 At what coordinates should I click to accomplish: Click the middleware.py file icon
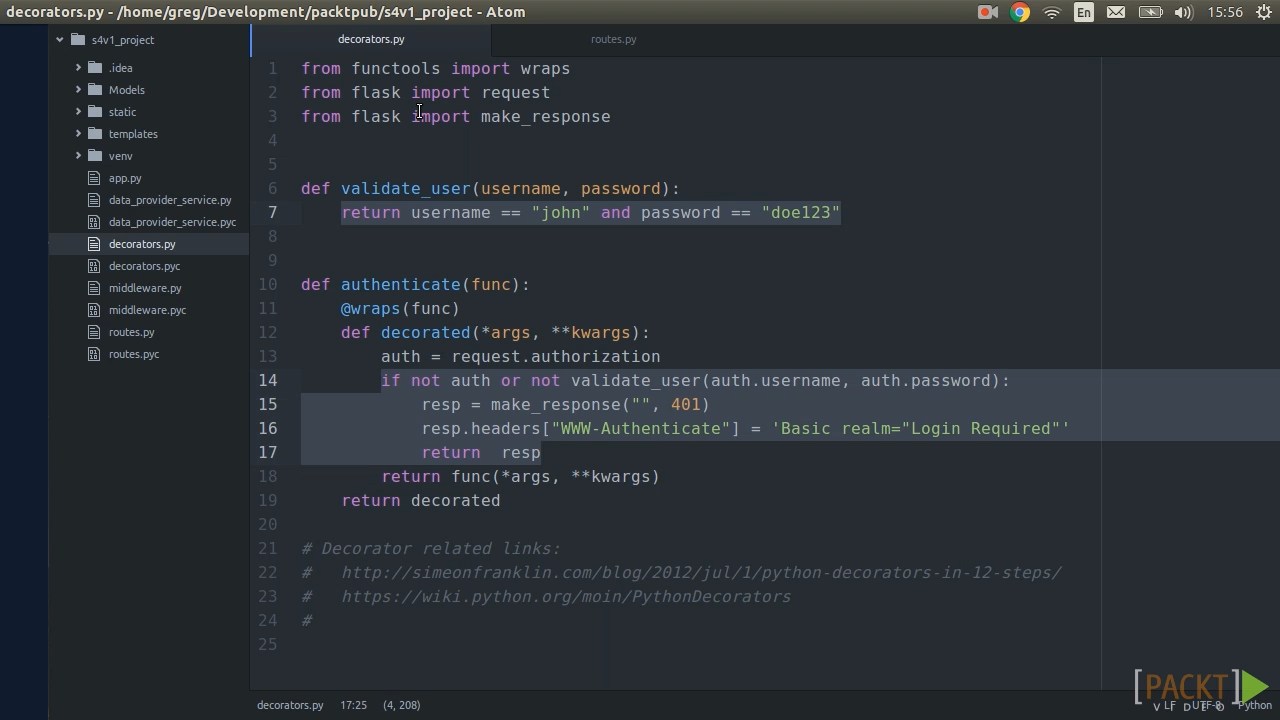(95, 288)
